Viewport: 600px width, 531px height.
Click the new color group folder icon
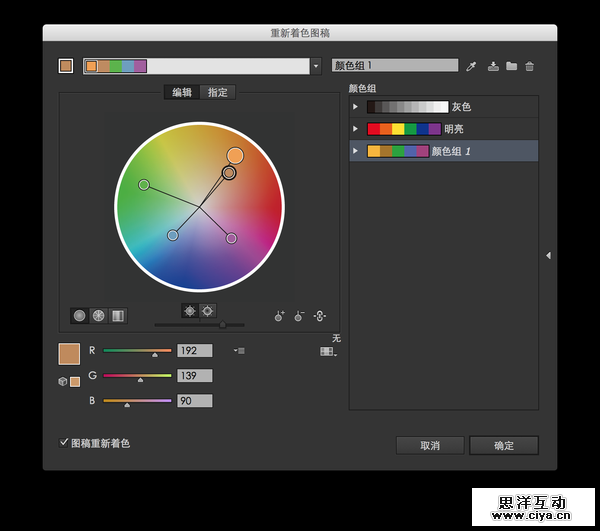(x=511, y=66)
